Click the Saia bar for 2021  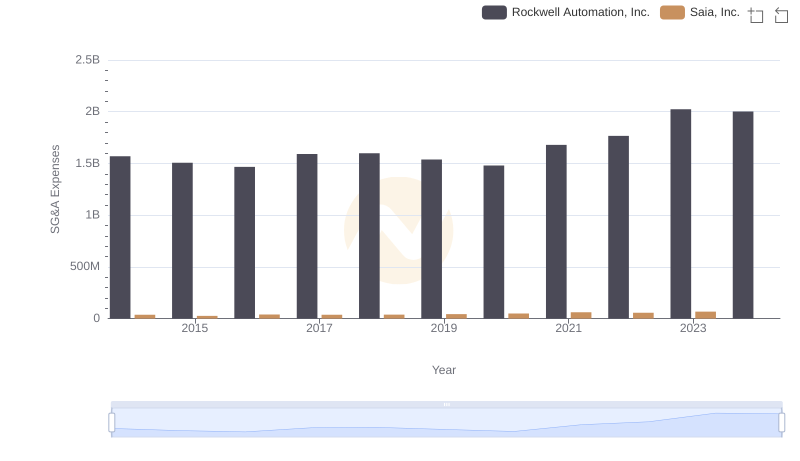(x=581, y=315)
